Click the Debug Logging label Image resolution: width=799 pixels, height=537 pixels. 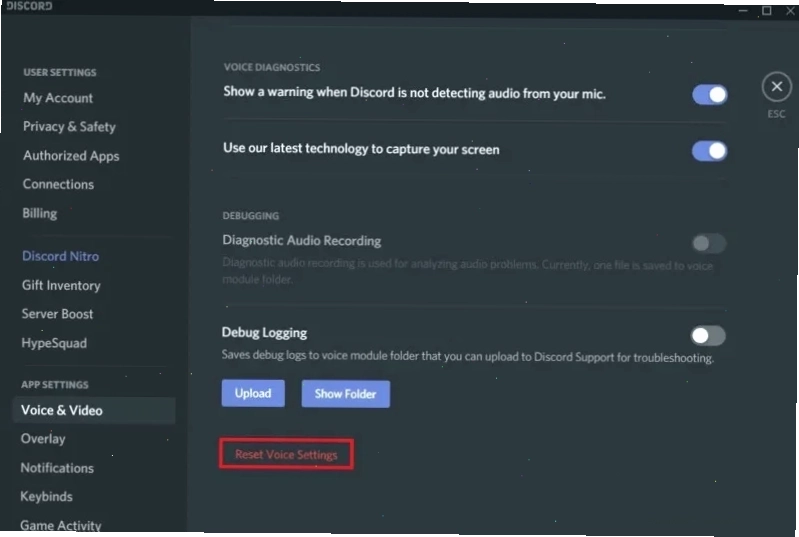tap(264, 333)
